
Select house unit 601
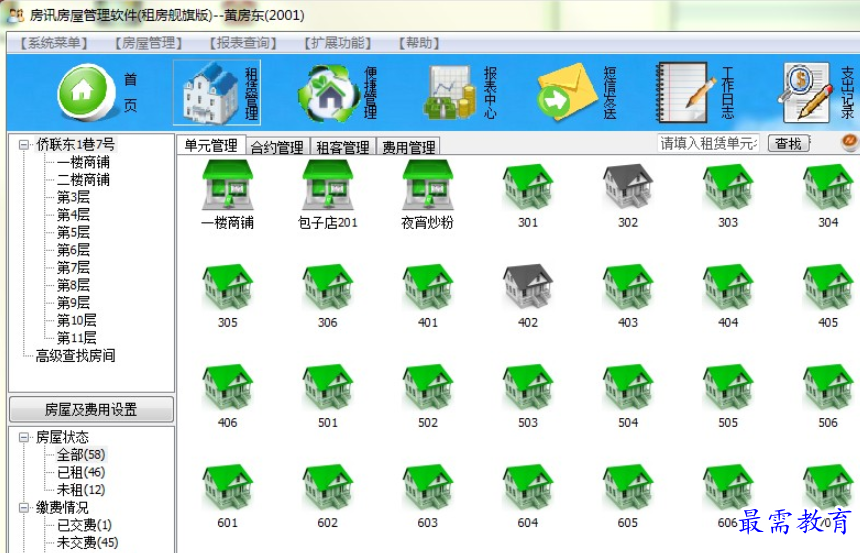coord(228,488)
